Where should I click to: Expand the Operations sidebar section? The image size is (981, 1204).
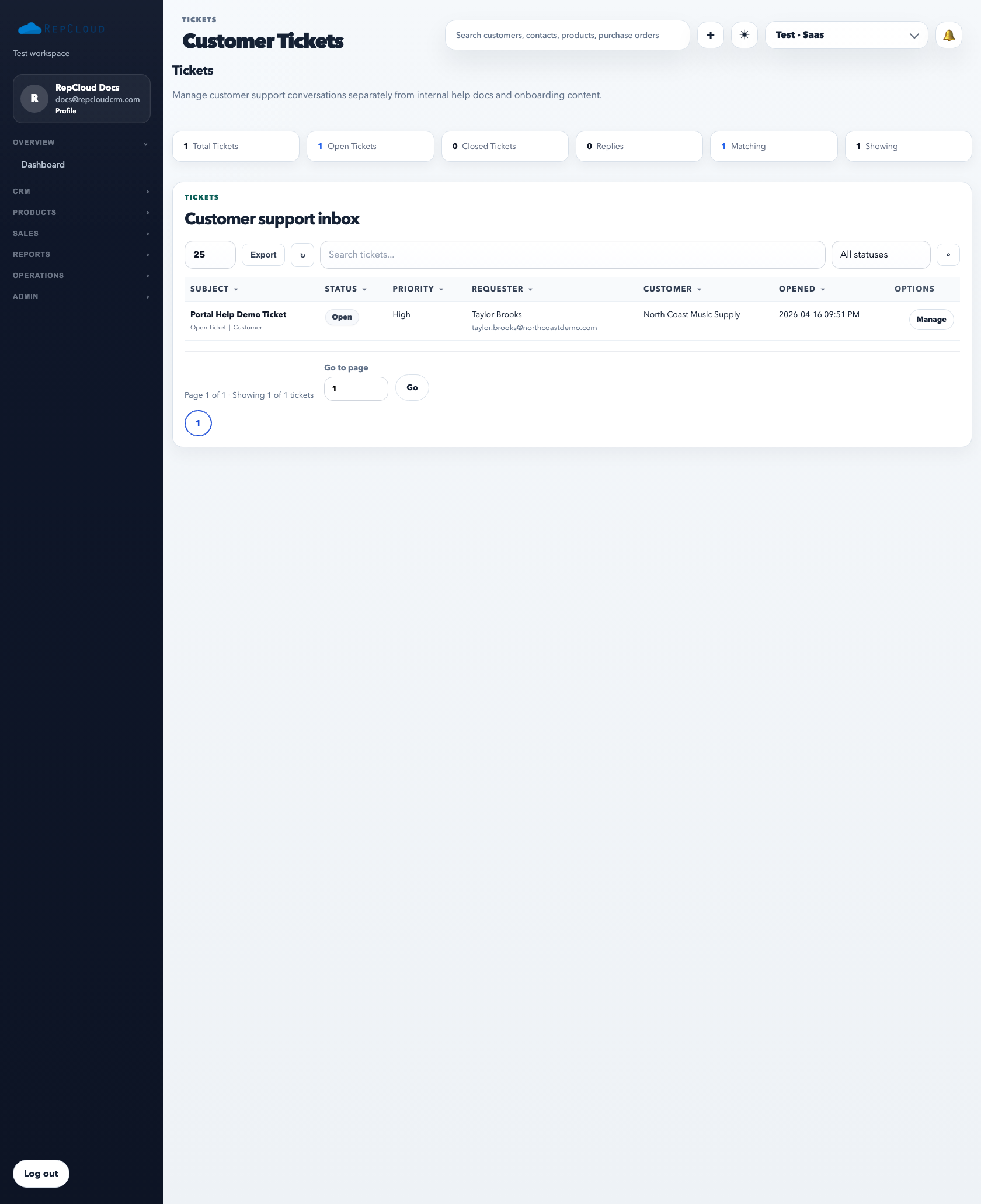(x=82, y=276)
